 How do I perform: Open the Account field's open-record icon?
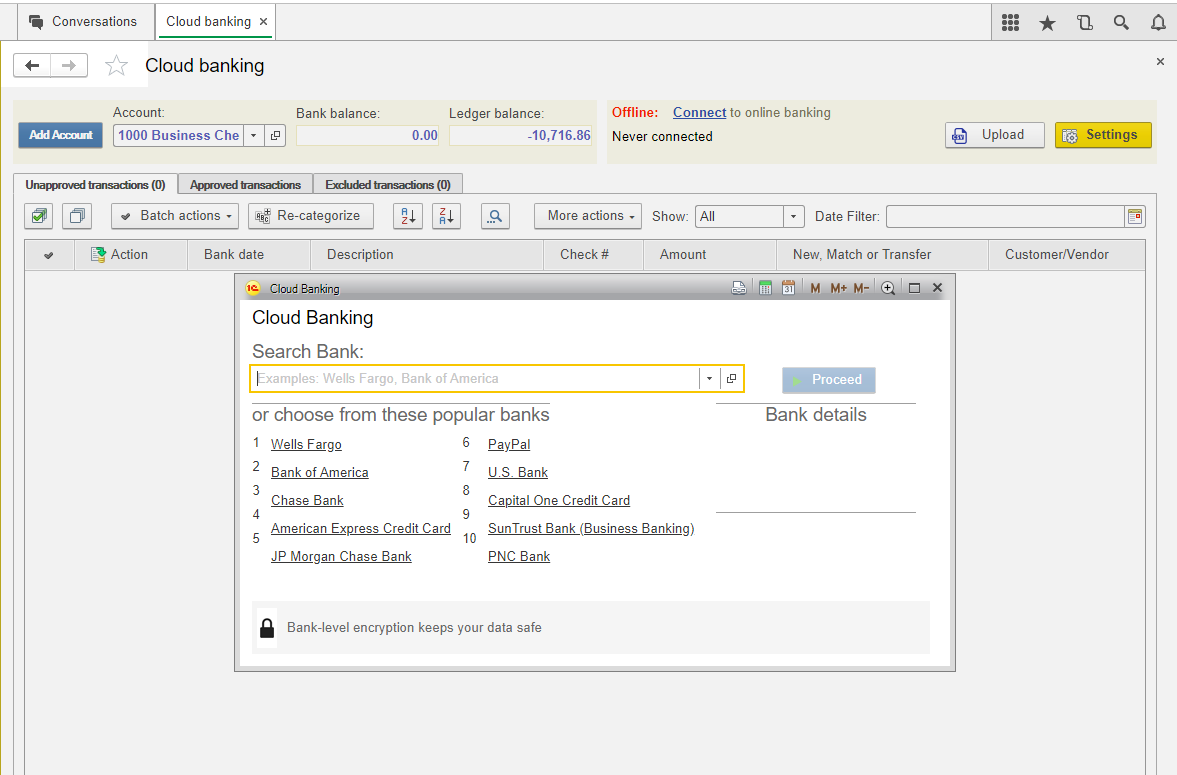pyautogui.click(x=275, y=135)
